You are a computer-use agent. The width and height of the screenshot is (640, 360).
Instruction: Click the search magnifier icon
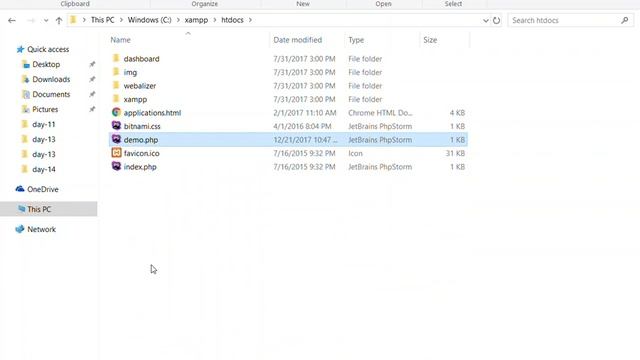[624, 20]
